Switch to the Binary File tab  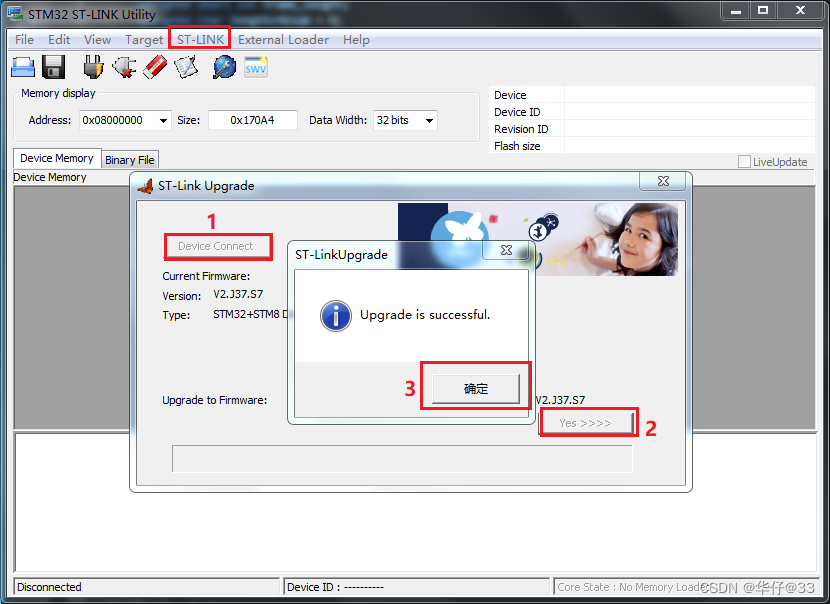click(130, 160)
